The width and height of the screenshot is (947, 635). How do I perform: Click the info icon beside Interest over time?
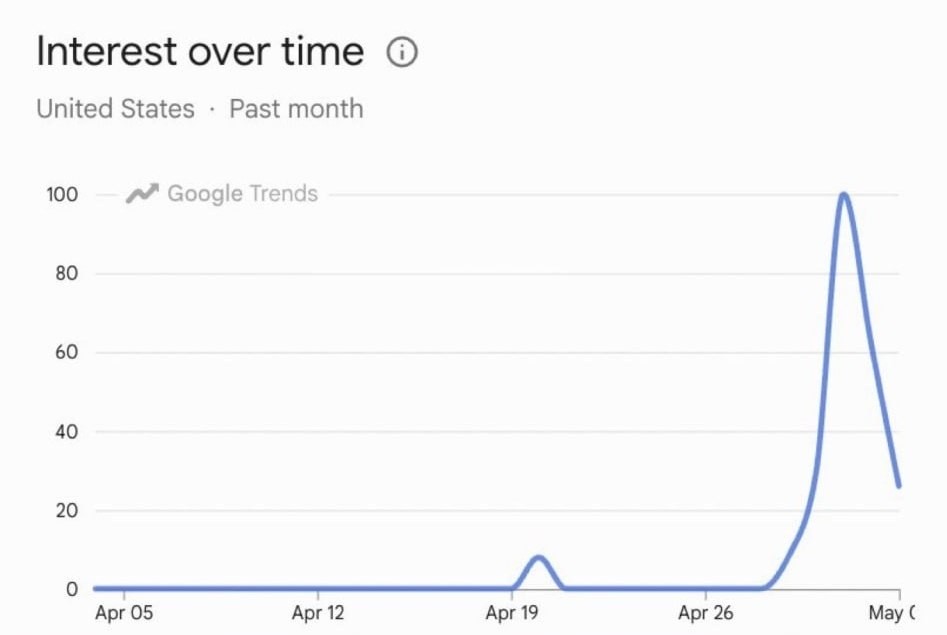click(402, 52)
